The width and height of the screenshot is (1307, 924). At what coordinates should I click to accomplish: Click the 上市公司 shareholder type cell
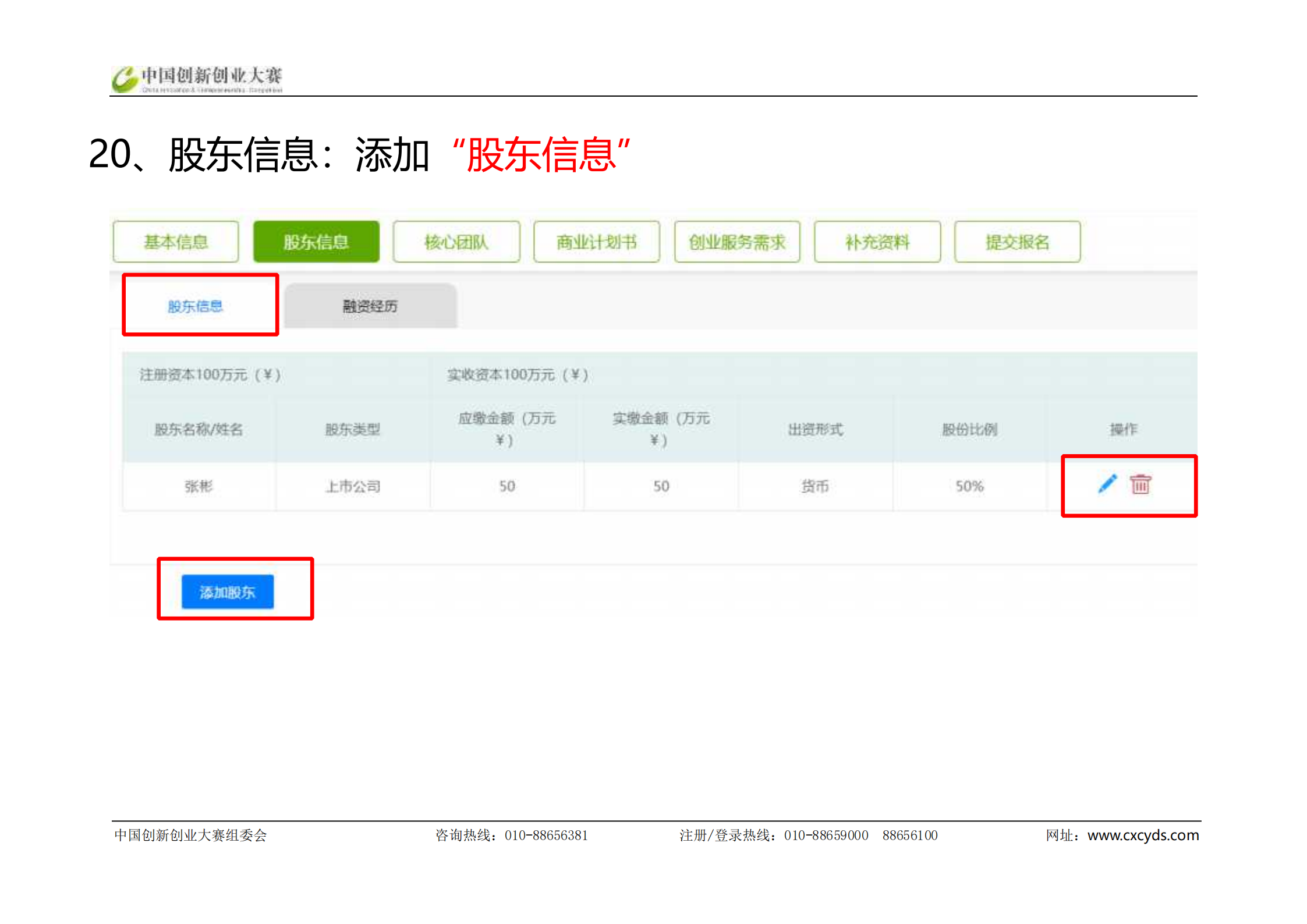click(x=353, y=486)
